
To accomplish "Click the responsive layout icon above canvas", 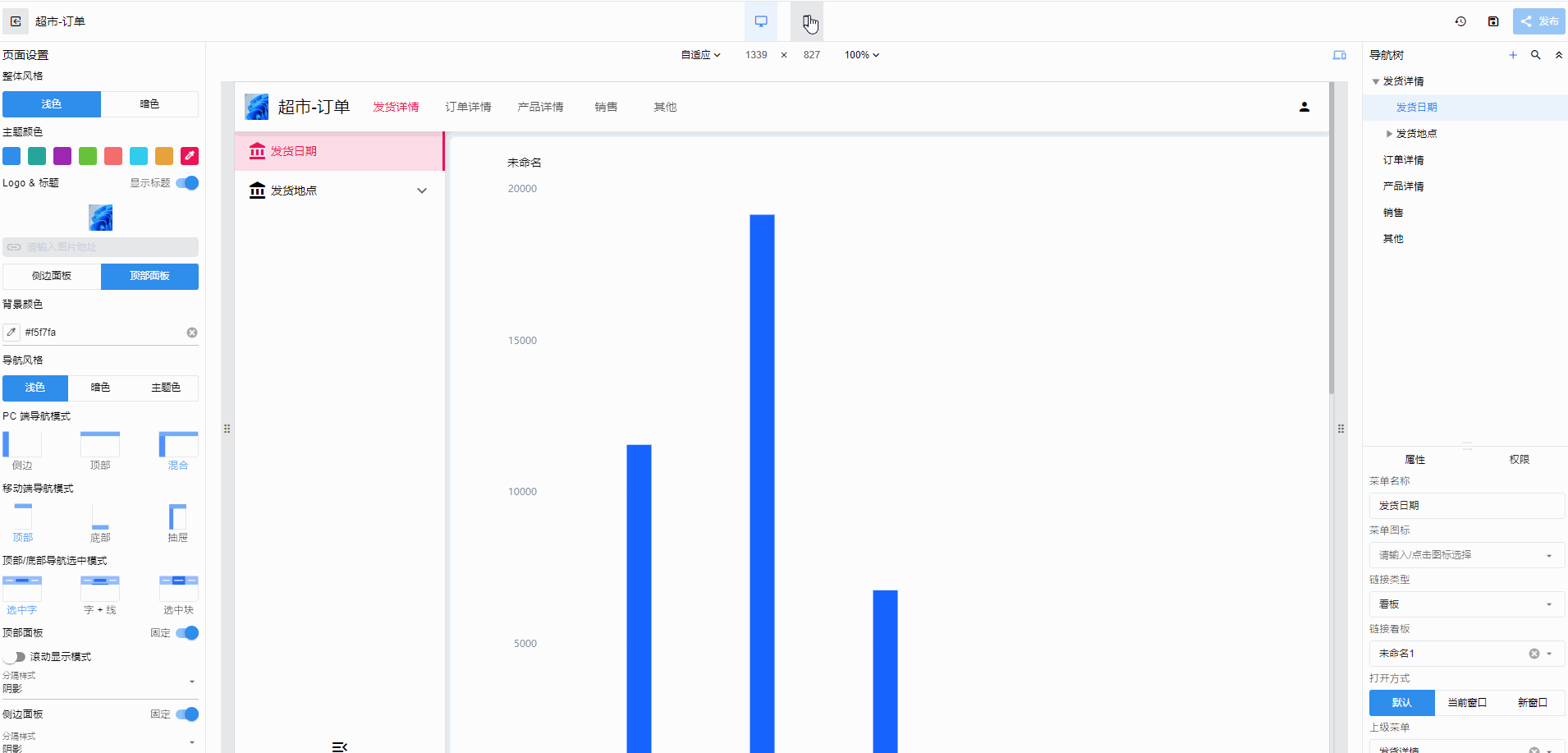I will click(x=1339, y=55).
